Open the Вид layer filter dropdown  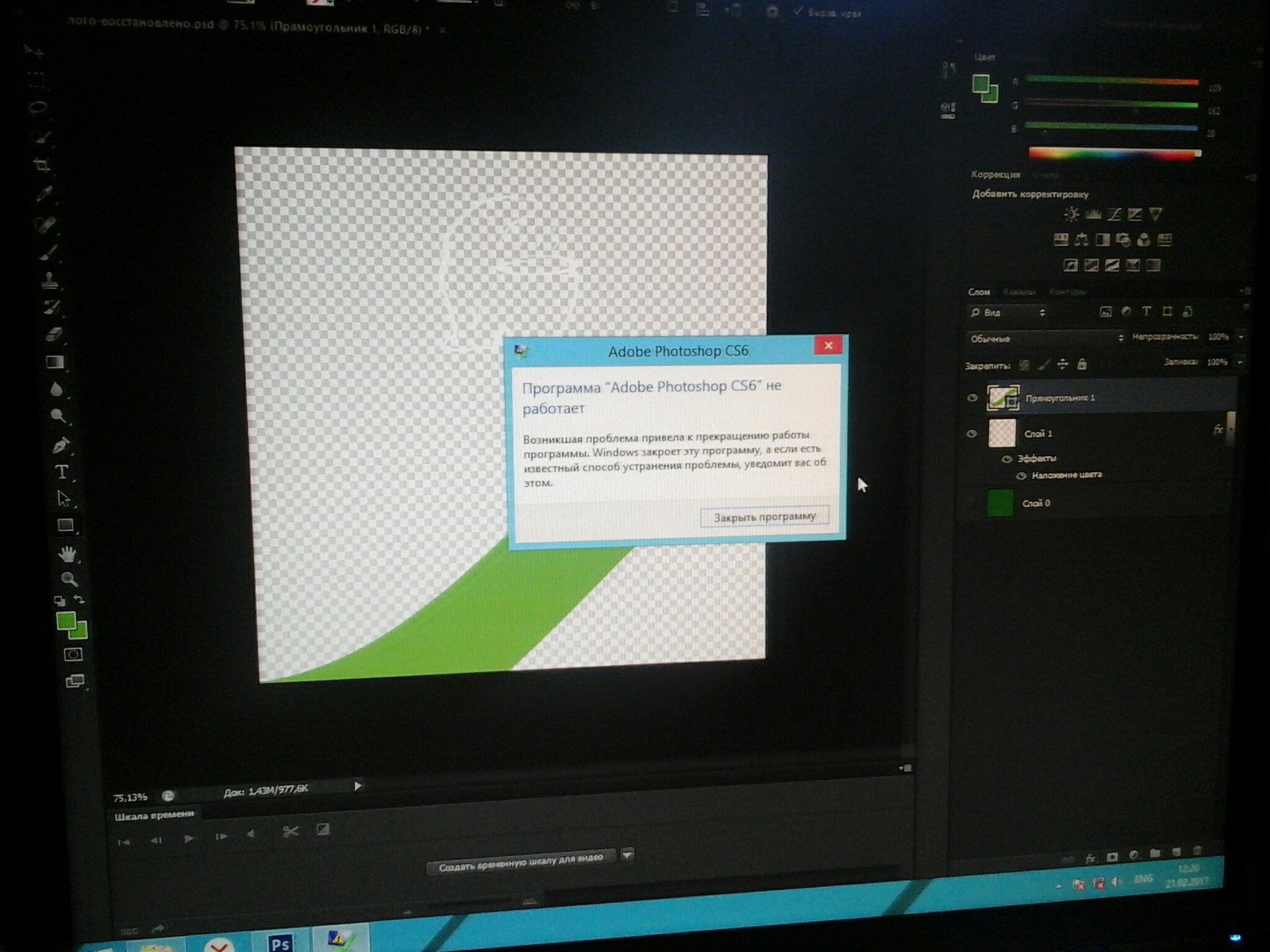(x=1008, y=313)
